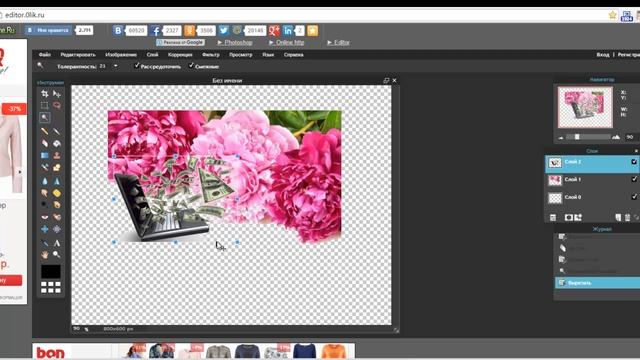Select the Spot Heal tool
Screen dimensions: 640x360
[x=57, y=217]
